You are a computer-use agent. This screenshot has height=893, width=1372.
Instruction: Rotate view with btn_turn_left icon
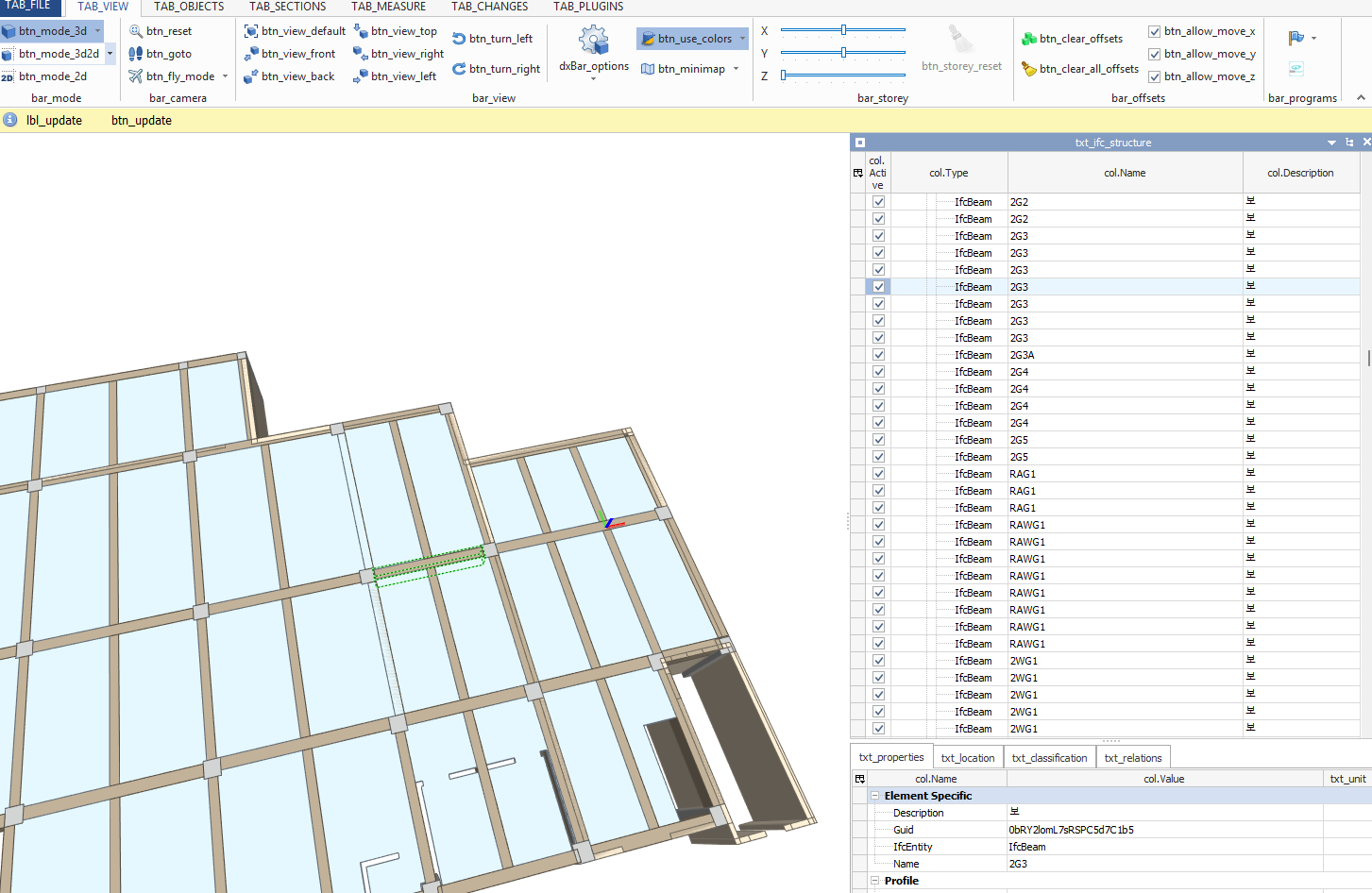click(459, 39)
